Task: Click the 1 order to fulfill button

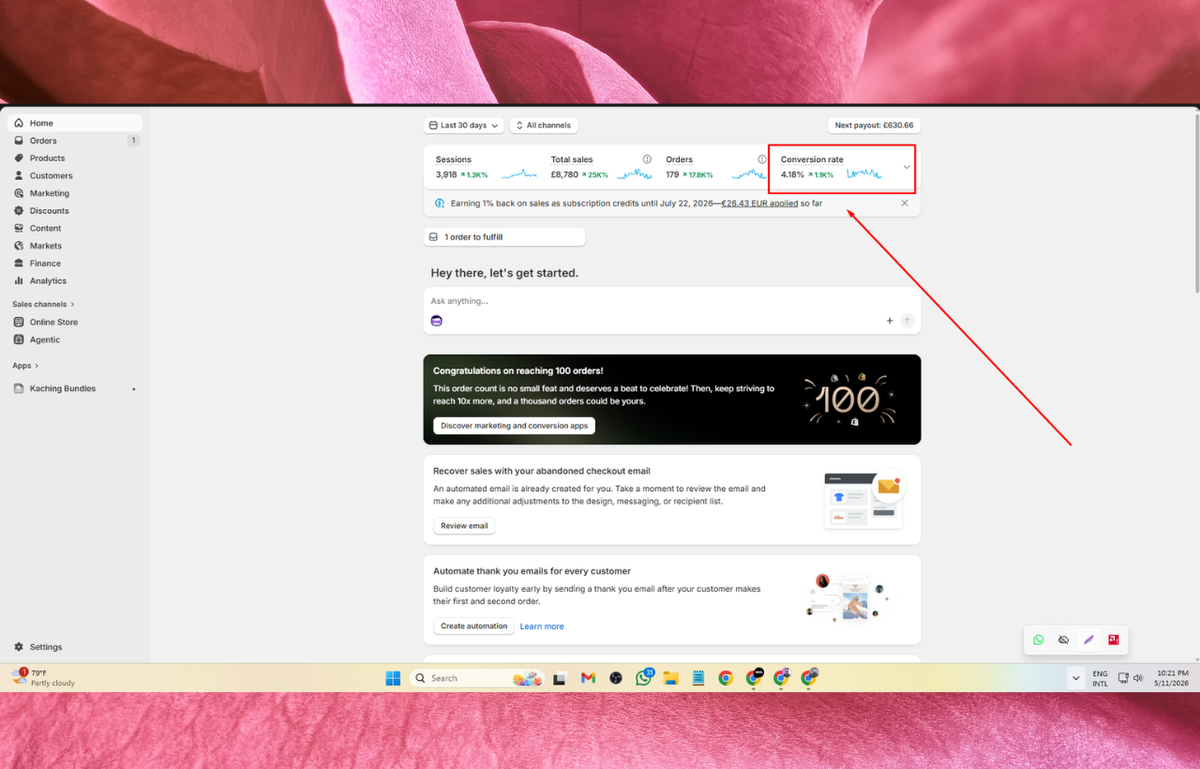Action: click(504, 237)
